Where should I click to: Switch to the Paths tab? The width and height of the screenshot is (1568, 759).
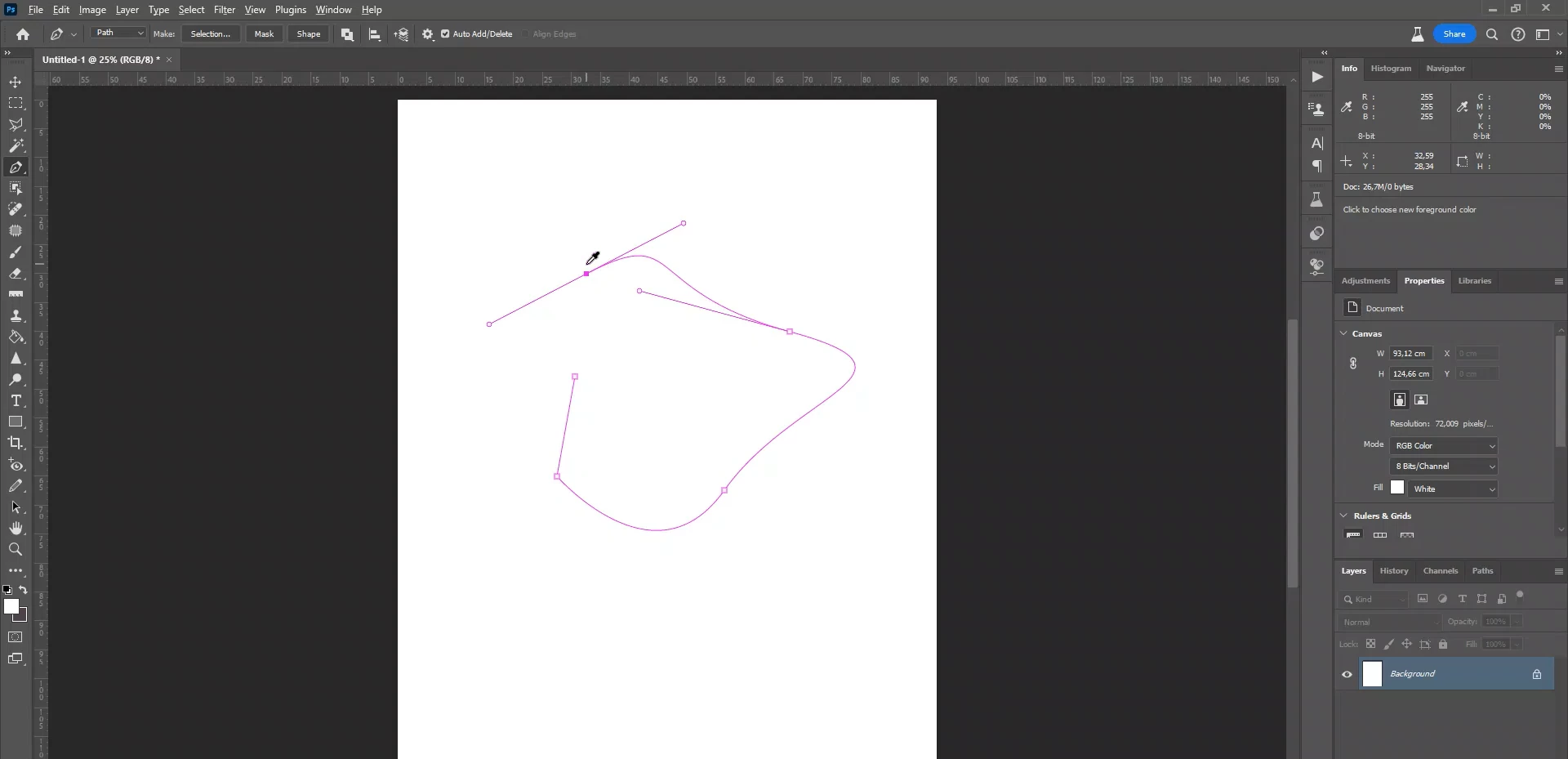[1482, 571]
